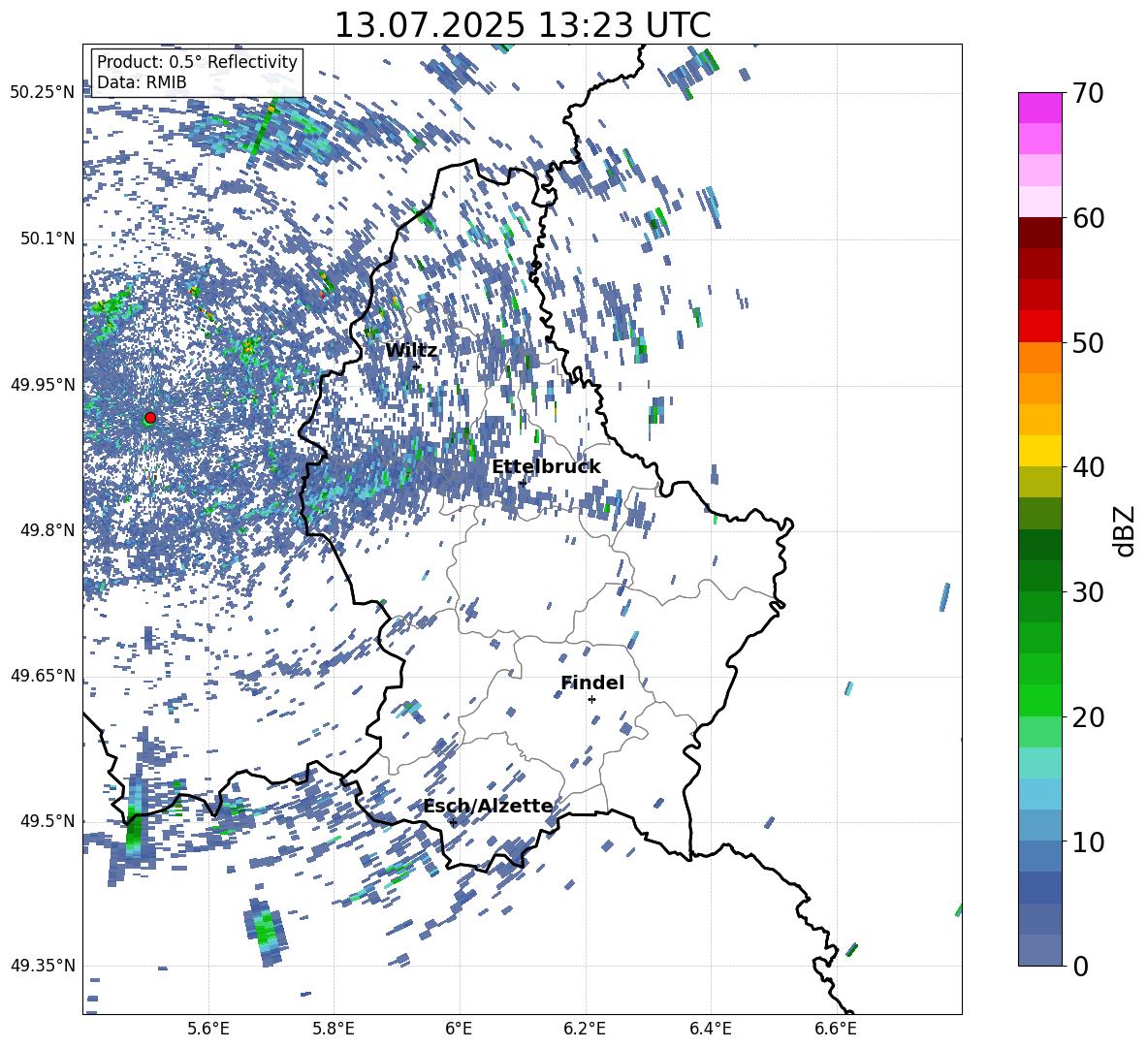Click the Ettelbruck city label
The image size is (1148, 1048).
tap(546, 467)
